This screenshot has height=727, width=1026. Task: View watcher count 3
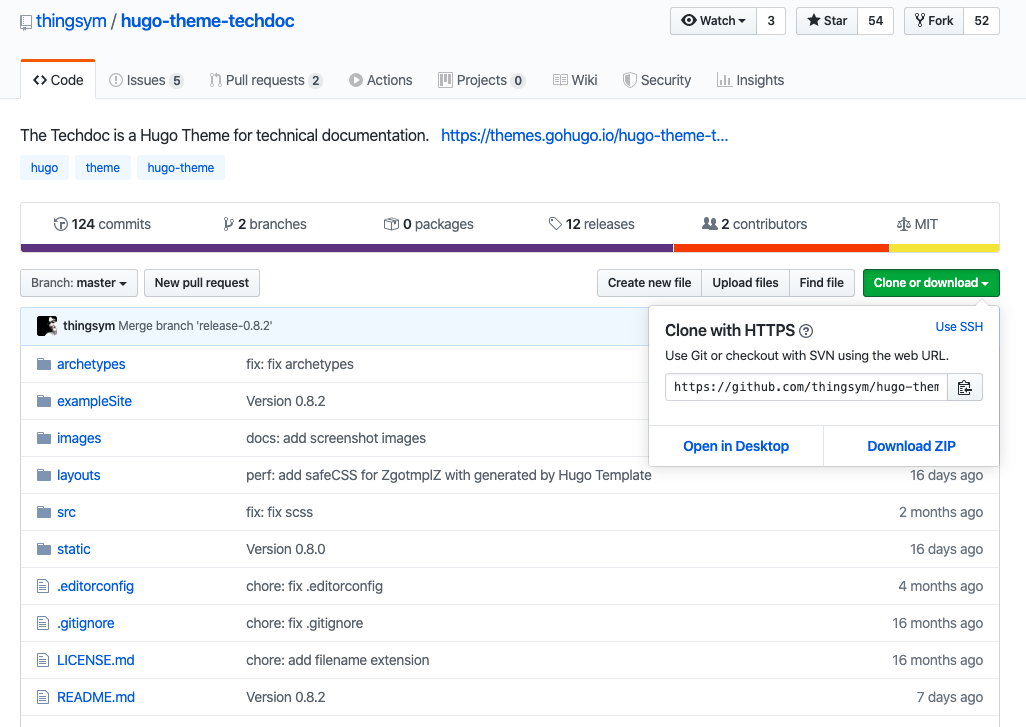pyautogui.click(x=771, y=21)
